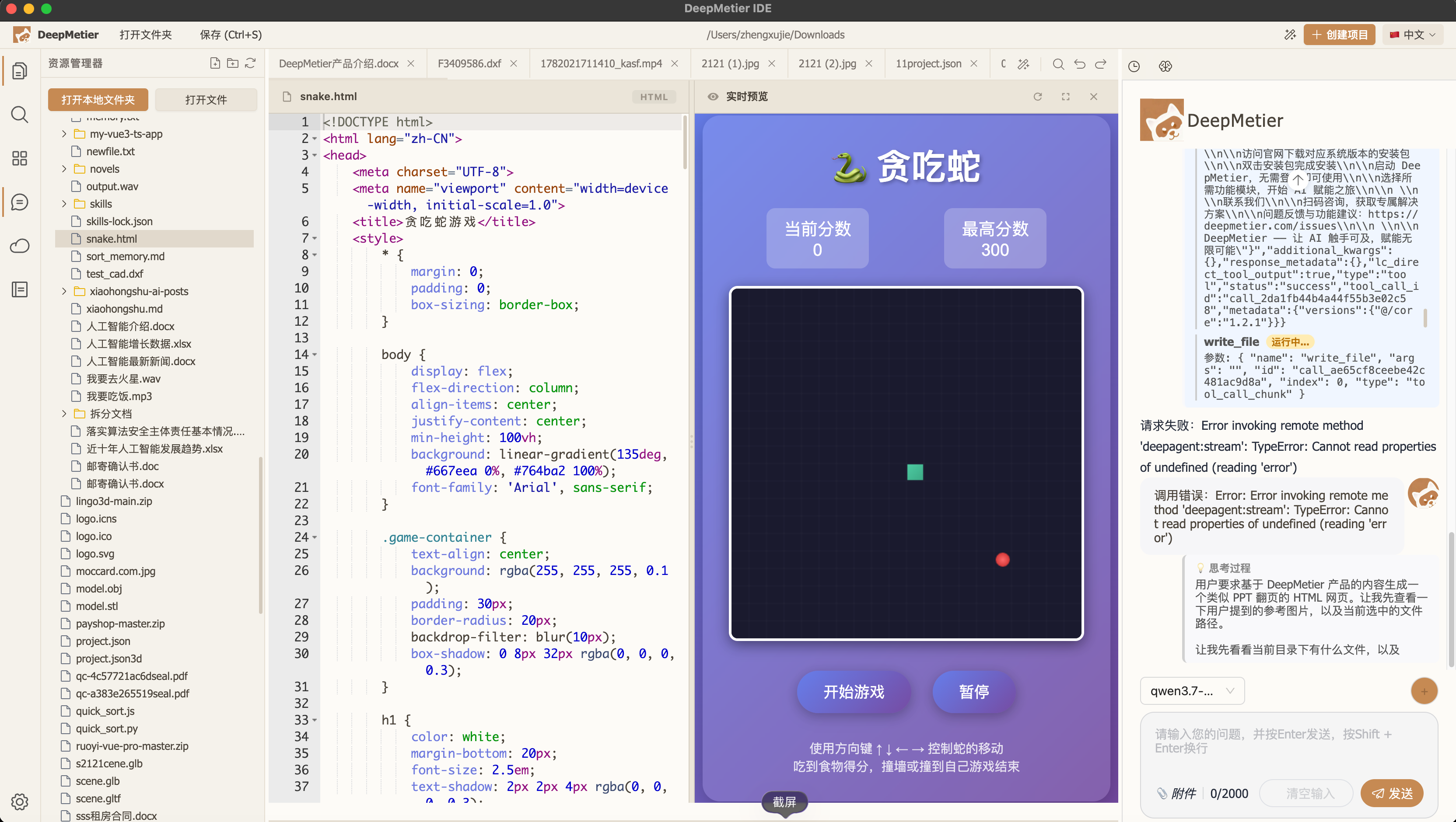Expand the xiaohongshu-ai-posts folder
This screenshot has width=1456, height=822.
[64, 292]
